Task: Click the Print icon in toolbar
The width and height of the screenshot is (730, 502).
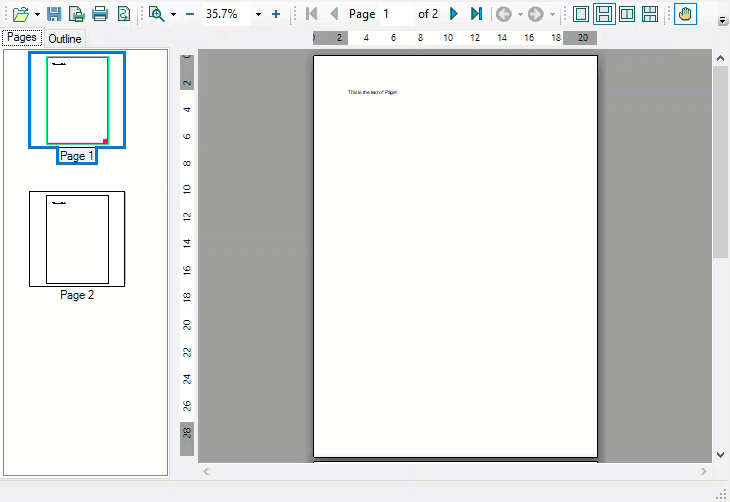Action: (x=99, y=14)
